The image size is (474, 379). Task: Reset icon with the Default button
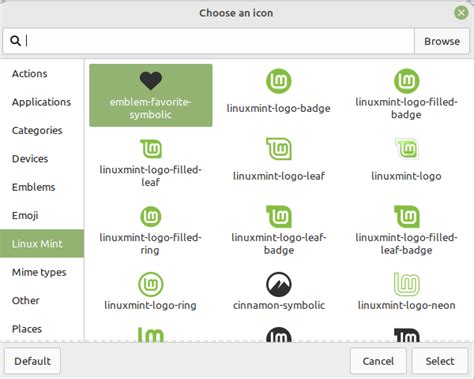pyautogui.click(x=33, y=361)
